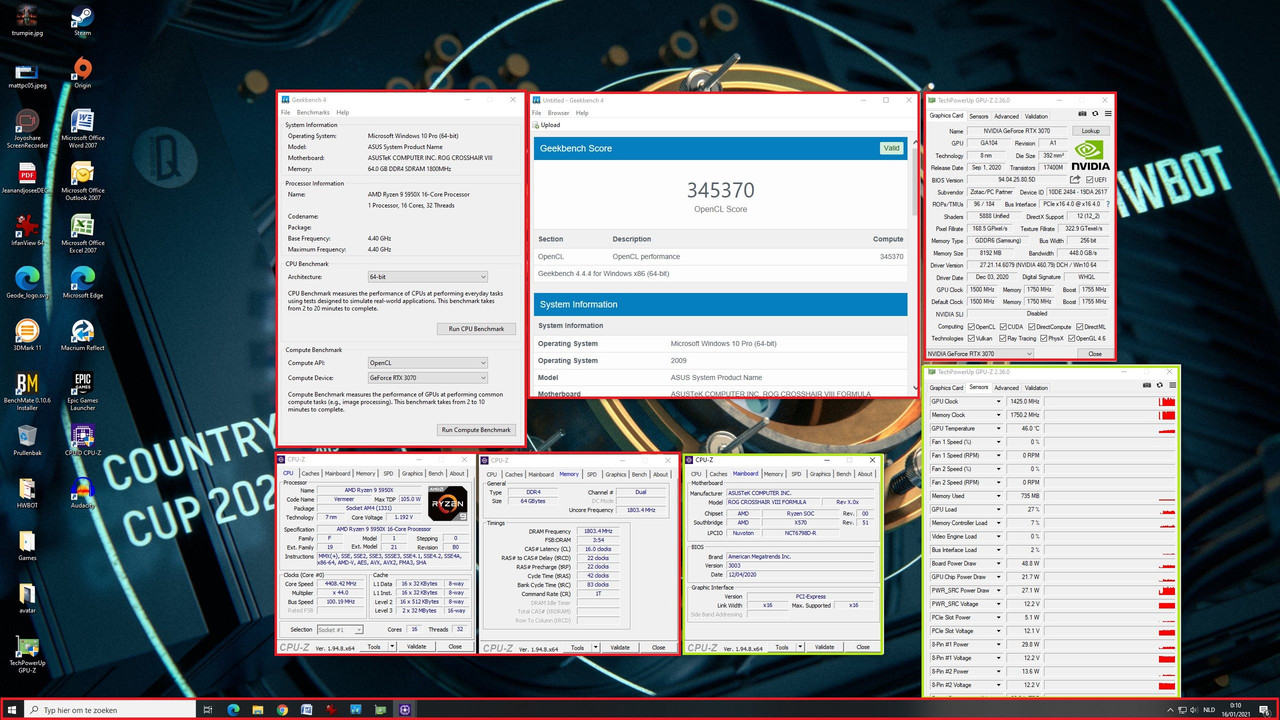This screenshot has width=1280, height=720.
Task: Open TechPowerUp GPU-Z desktop shortcut
Action: point(27,654)
